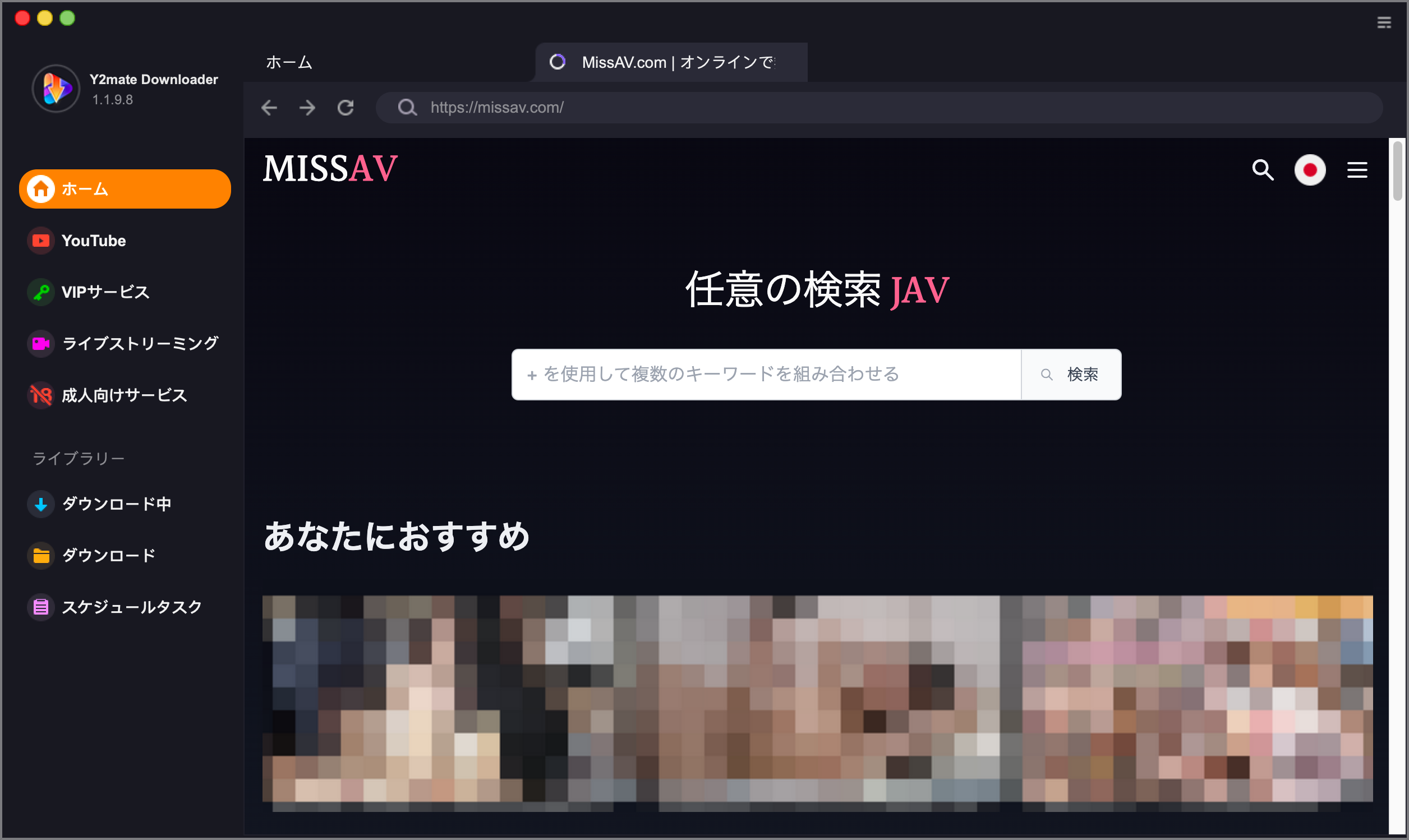Open スケジュールタスク in the sidebar

point(125,607)
